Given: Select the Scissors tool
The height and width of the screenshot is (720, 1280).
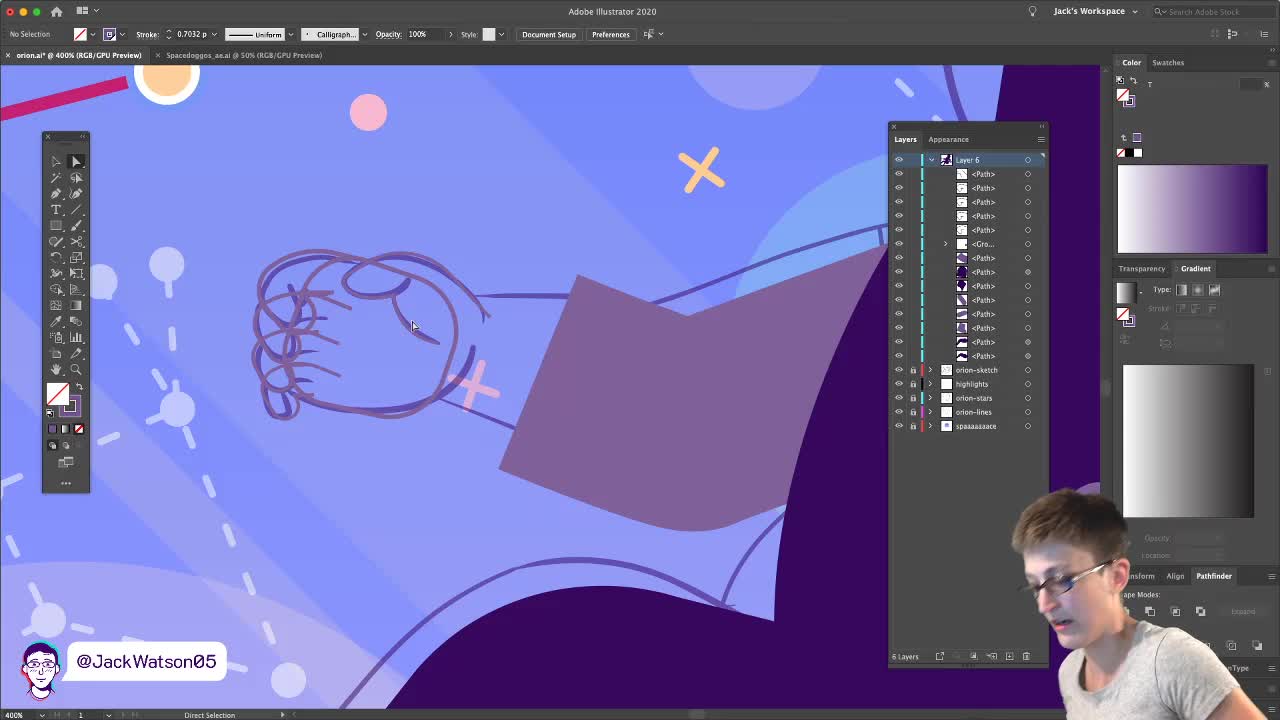Looking at the screenshot, I should coord(76,242).
